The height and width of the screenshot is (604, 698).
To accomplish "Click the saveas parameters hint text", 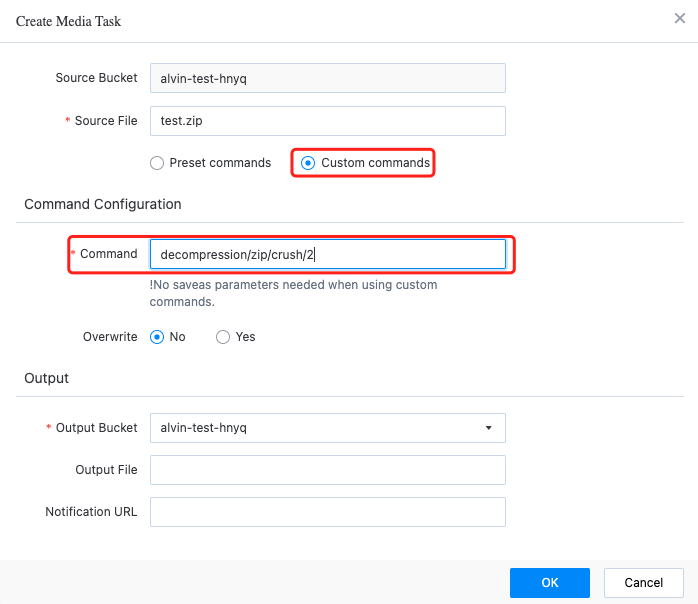I will click(x=293, y=293).
